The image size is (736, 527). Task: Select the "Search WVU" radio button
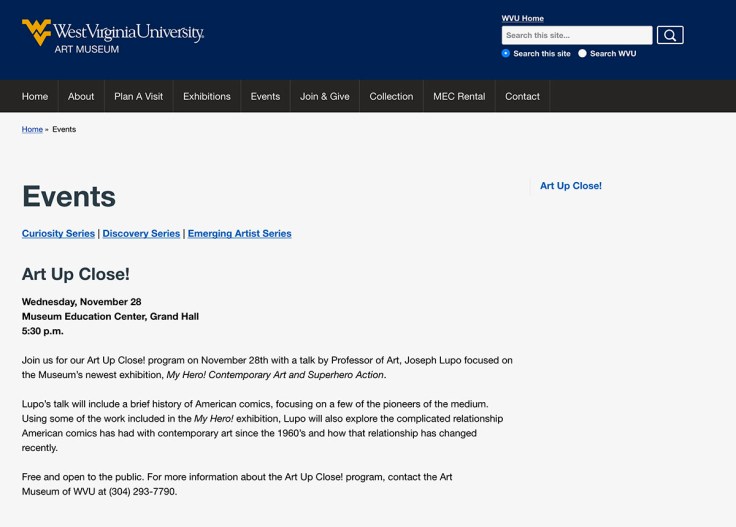[x=582, y=53]
